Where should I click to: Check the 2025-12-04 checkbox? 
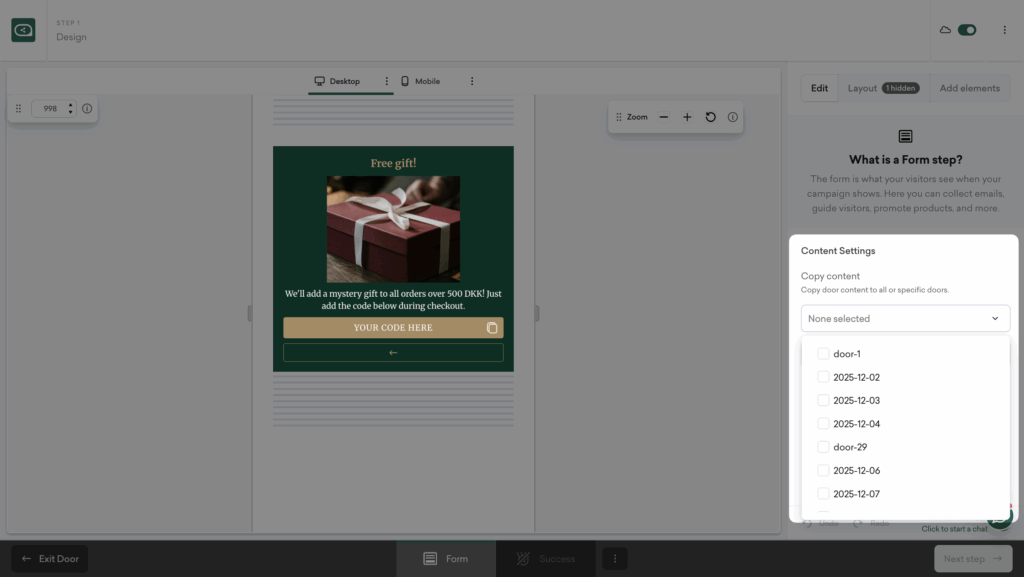(823, 424)
